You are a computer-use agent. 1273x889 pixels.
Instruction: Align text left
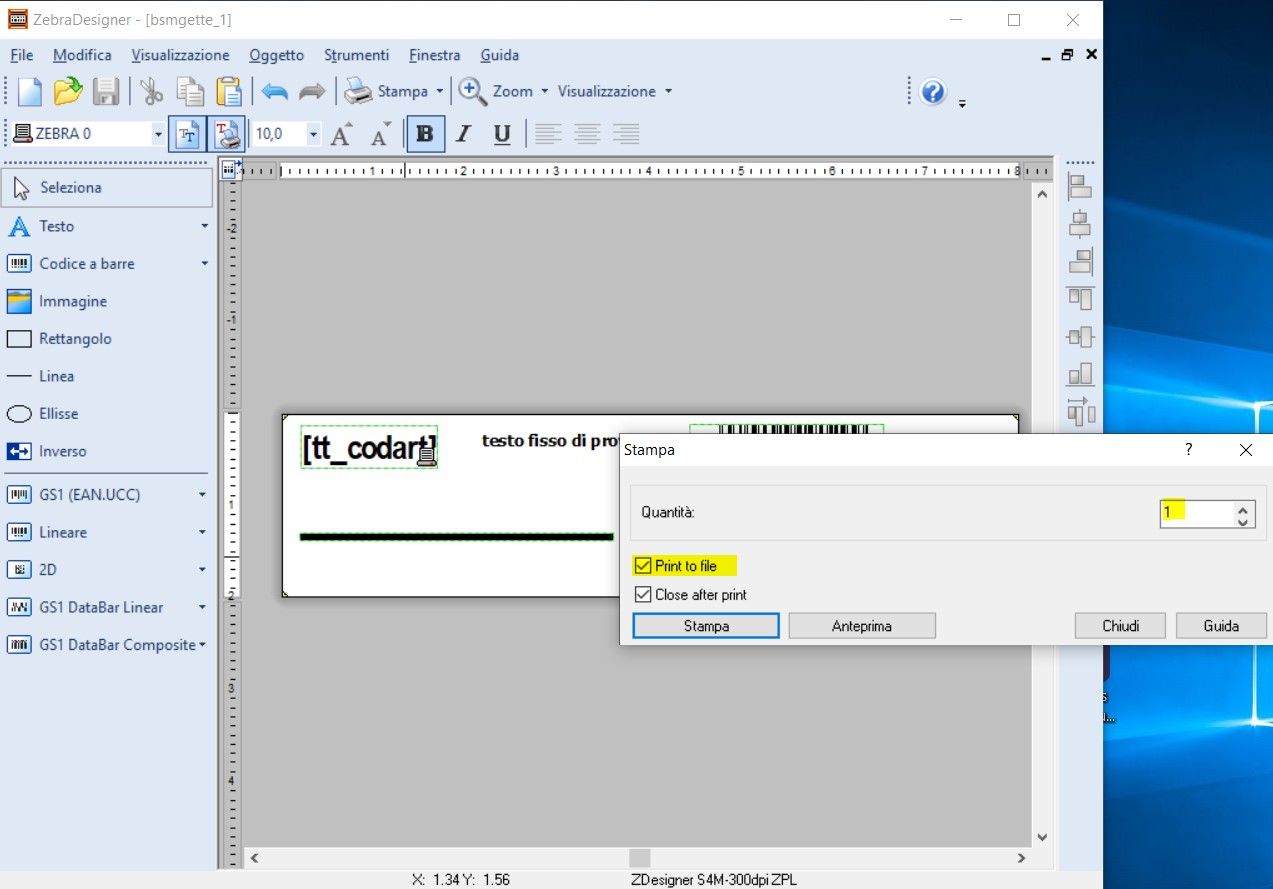click(547, 134)
